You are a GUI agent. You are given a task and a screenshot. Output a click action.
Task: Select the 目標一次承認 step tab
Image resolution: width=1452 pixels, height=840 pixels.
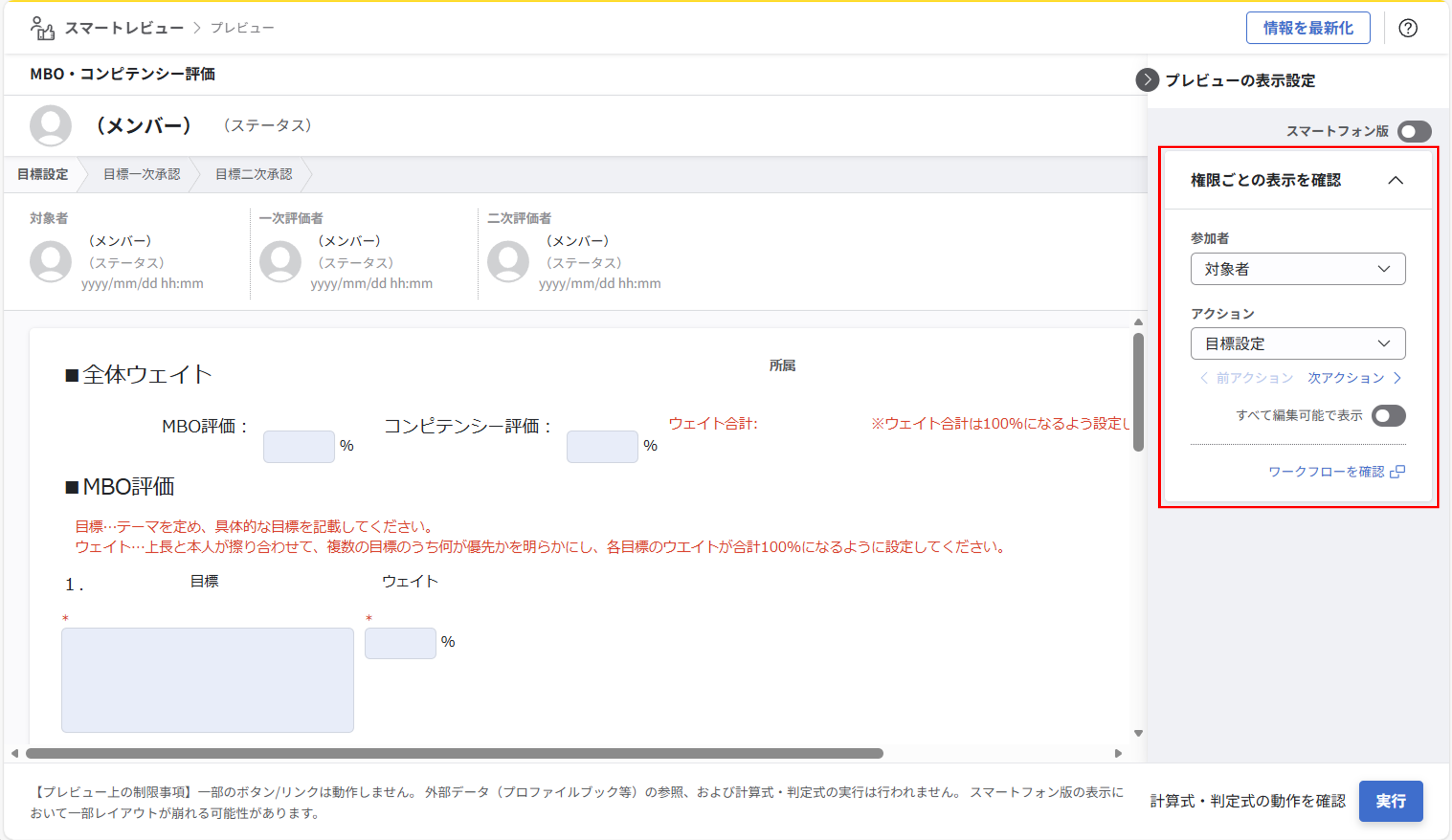141,174
